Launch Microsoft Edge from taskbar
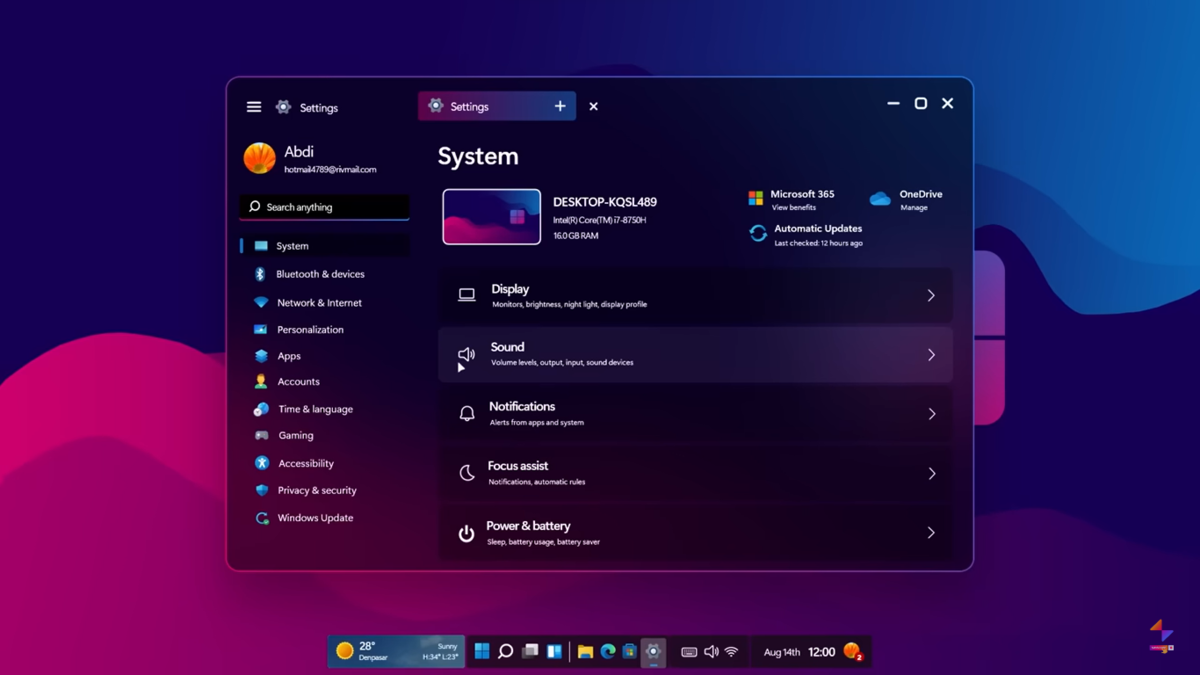The width and height of the screenshot is (1200, 675). (608, 652)
